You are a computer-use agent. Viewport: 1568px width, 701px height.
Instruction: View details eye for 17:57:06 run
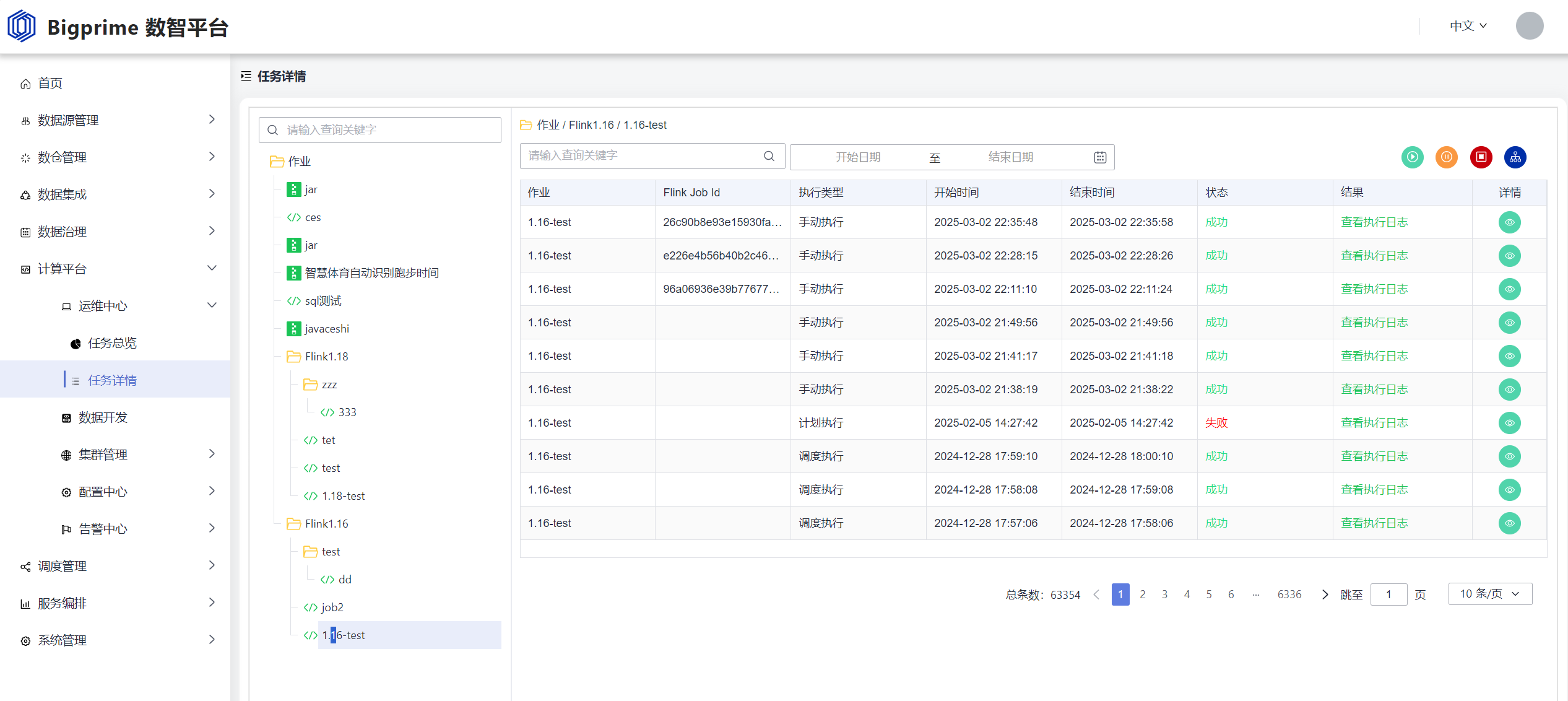click(1509, 523)
